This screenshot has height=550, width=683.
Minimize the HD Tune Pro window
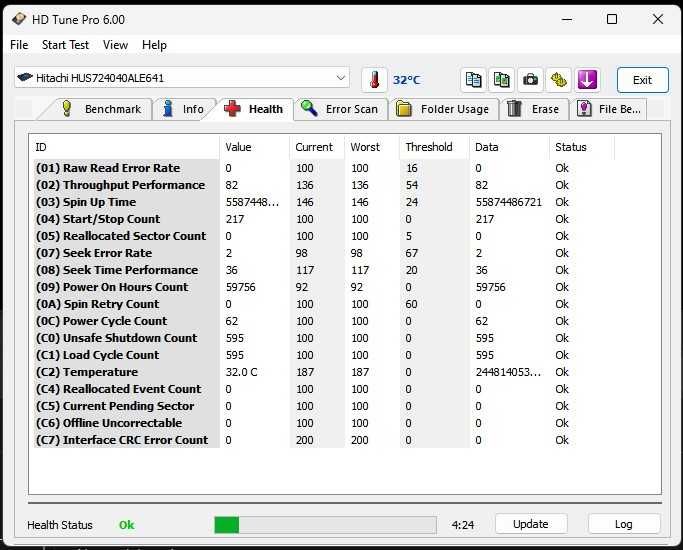click(x=567, y=19)
